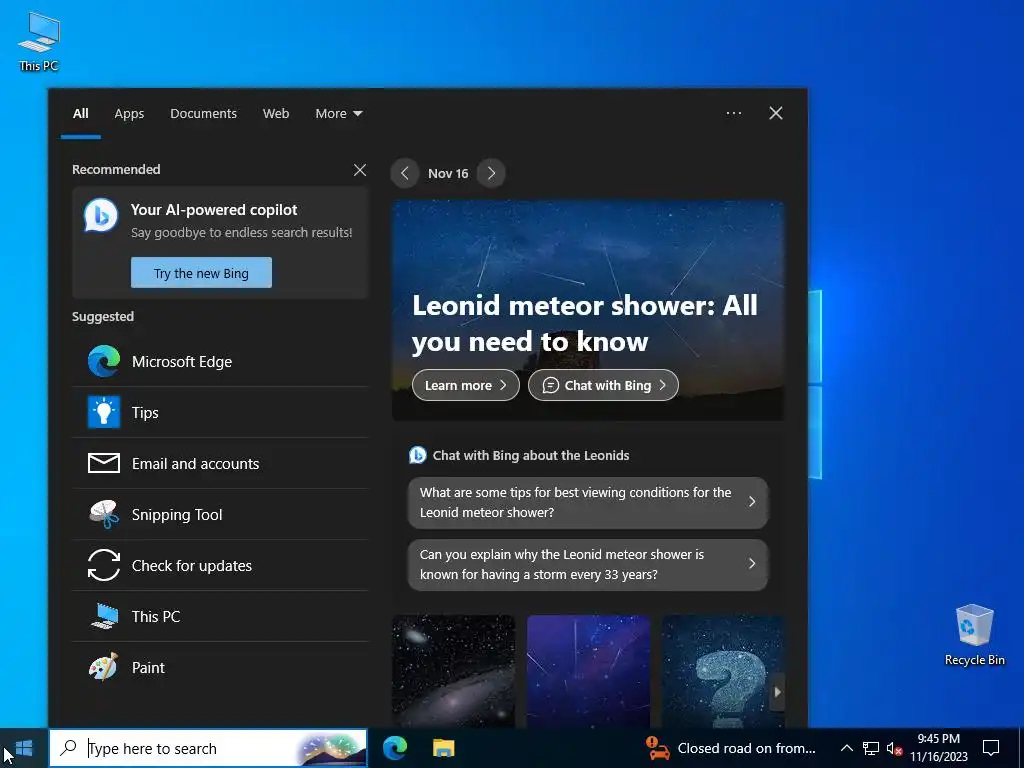Open the Tips app icon
Viewport: 1024px width, 768px height.
104,412
